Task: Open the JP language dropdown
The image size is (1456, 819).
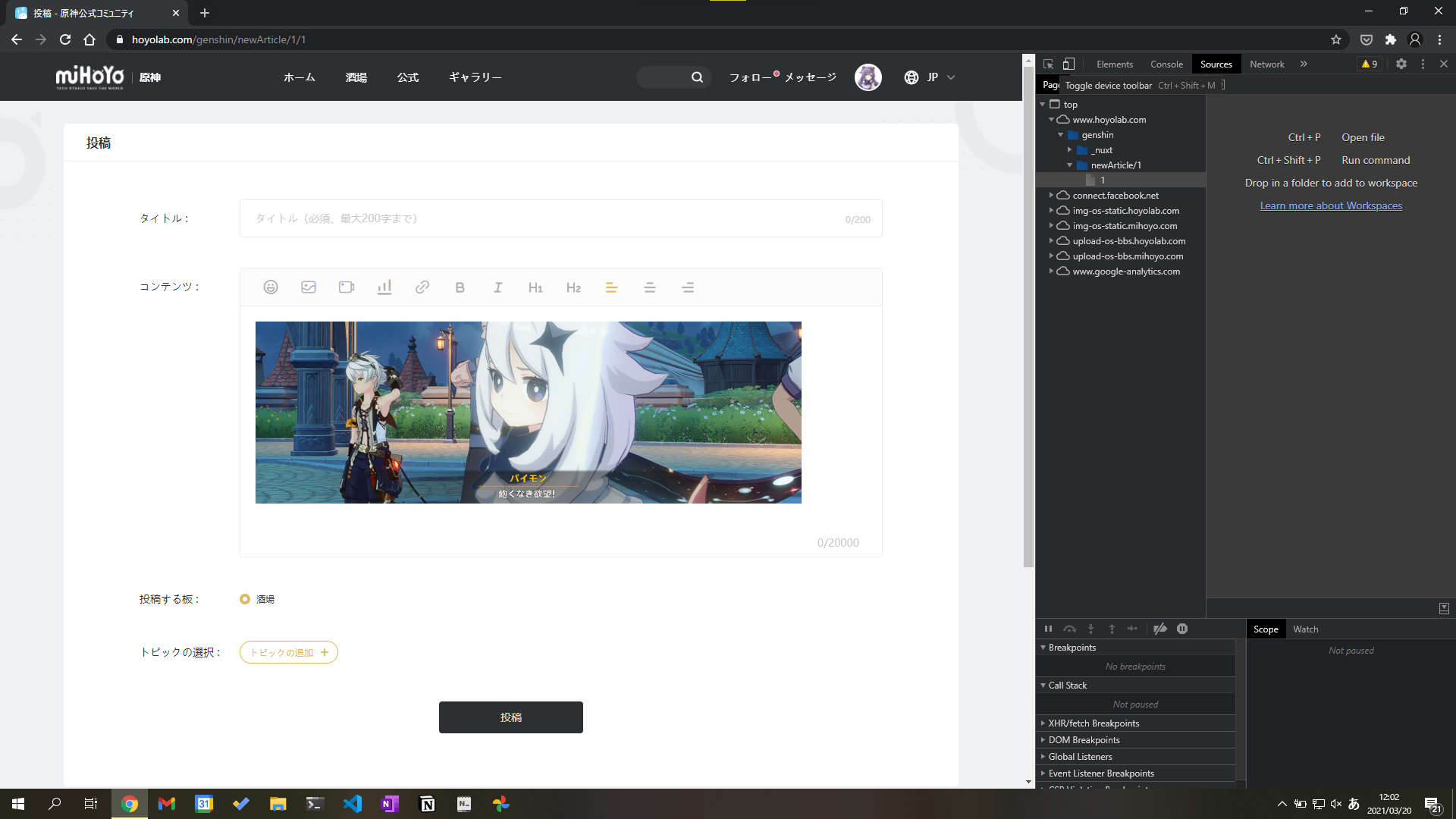Action: point(929,77)
